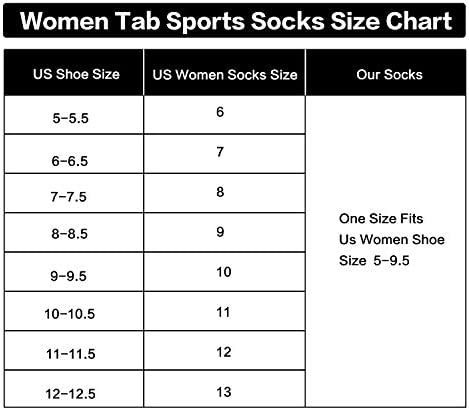Viewport: 469px width, 410px height.
Task: Click the 7–7.5 shoe size cell
Action: tap(74, 193)
